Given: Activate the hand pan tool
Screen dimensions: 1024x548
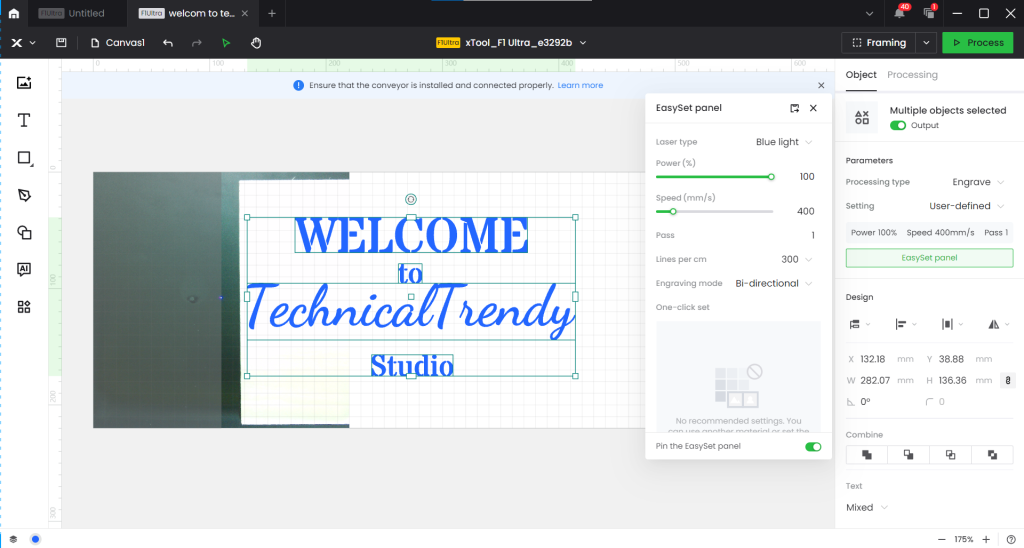Looking at the screenshot, I should click(256, 42).
